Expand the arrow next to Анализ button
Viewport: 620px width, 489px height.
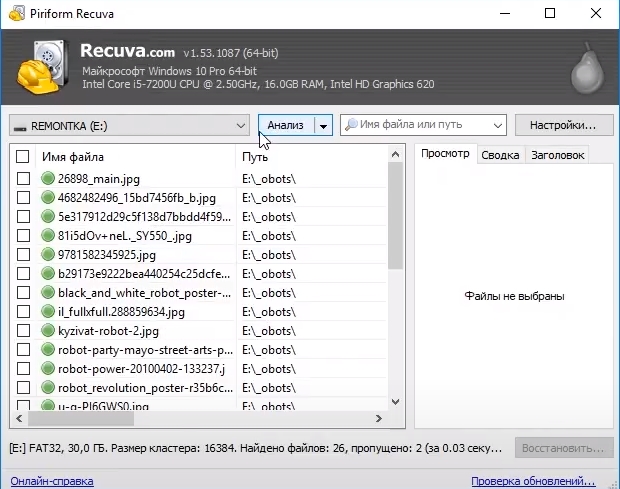click(x=323, y=126)
